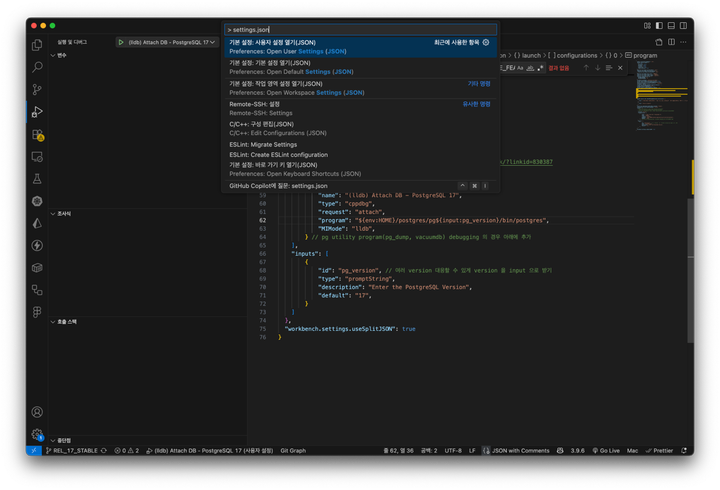This screenshot has height=490, width=720.
Task: Open the Explorer view in the activity bar
Action: pos(37,45)
